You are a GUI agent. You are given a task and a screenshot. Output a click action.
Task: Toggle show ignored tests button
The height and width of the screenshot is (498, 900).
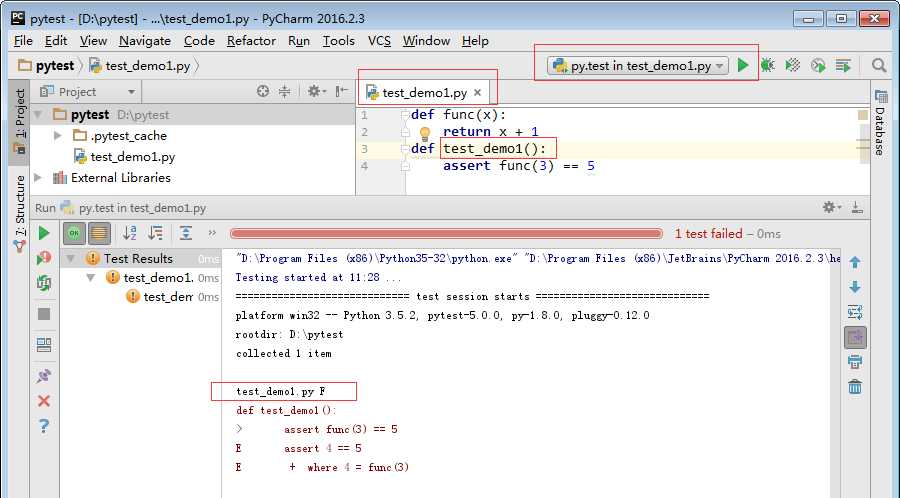point(99,233)
